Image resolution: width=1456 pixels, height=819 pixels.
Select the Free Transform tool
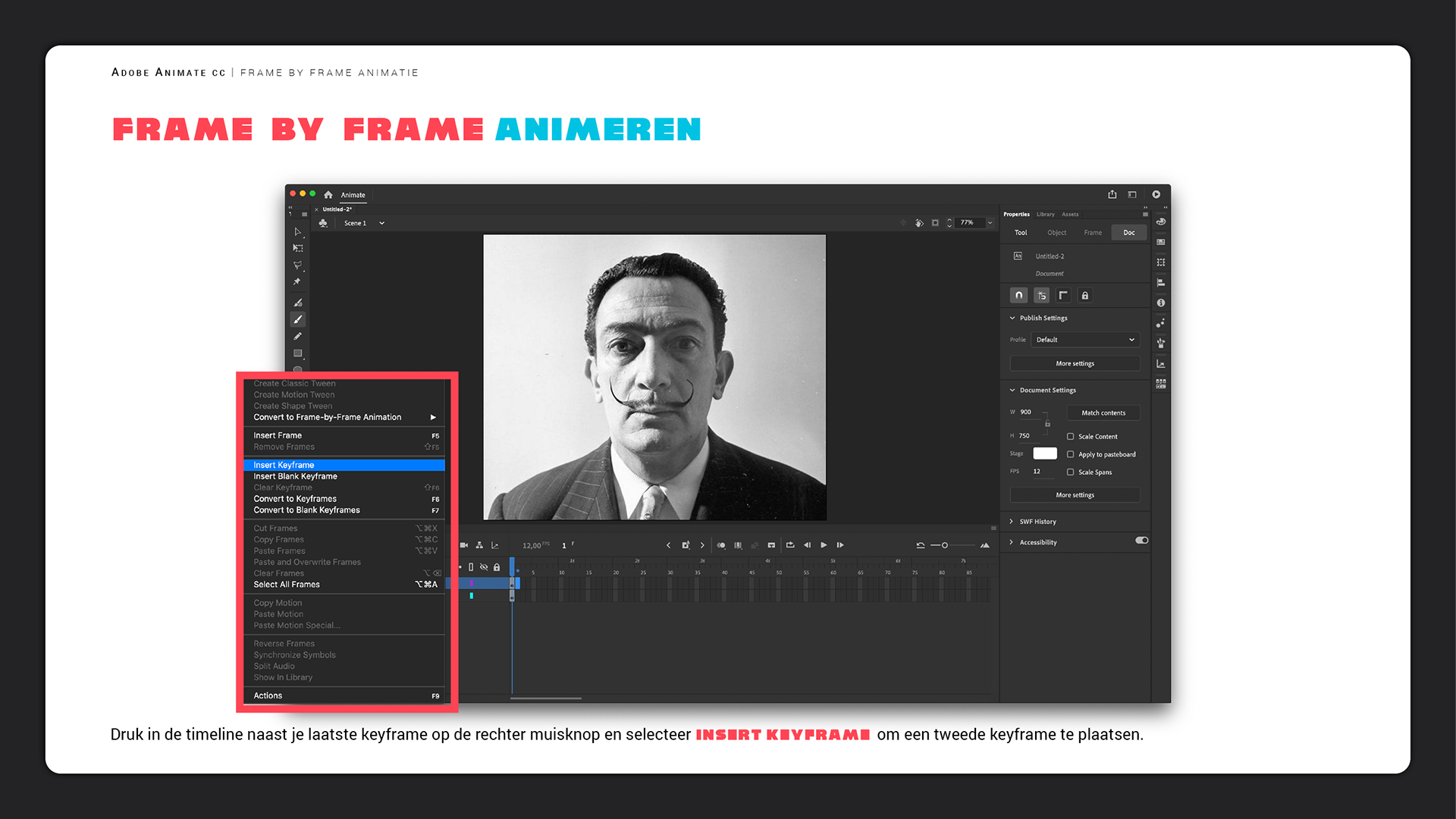click(x=298, y=249)
